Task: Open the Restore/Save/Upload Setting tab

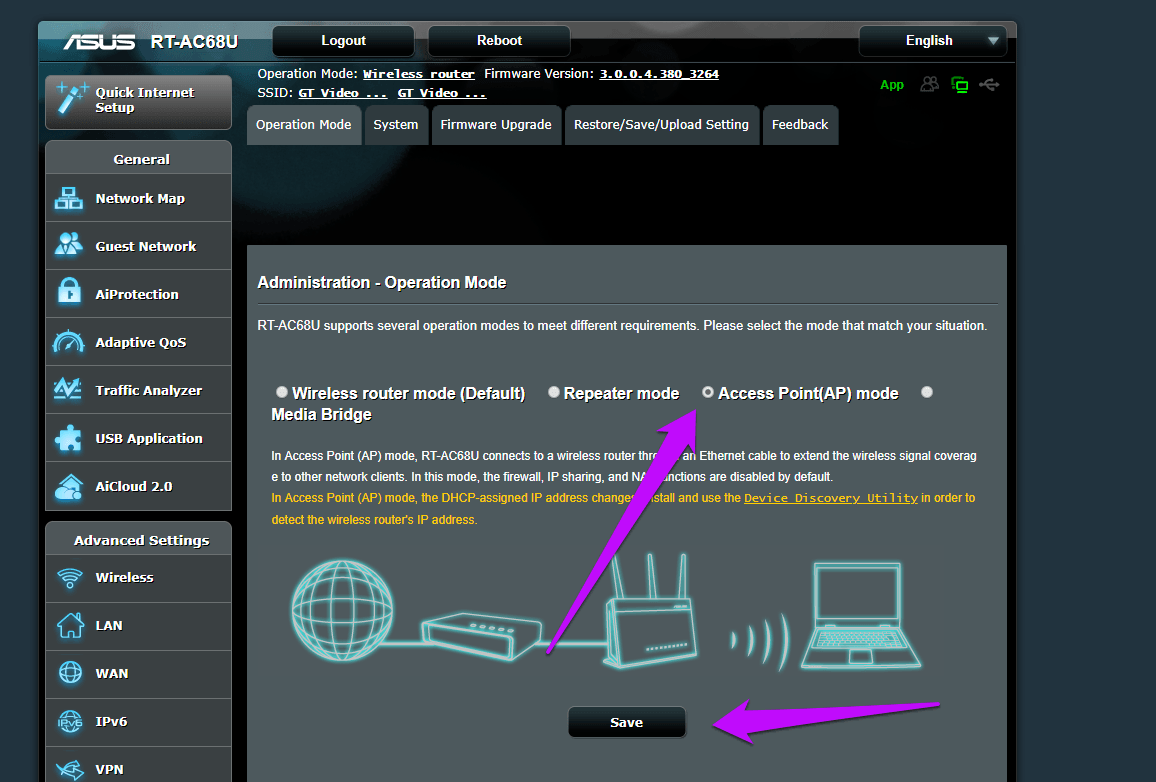Action: click(661, 125)
